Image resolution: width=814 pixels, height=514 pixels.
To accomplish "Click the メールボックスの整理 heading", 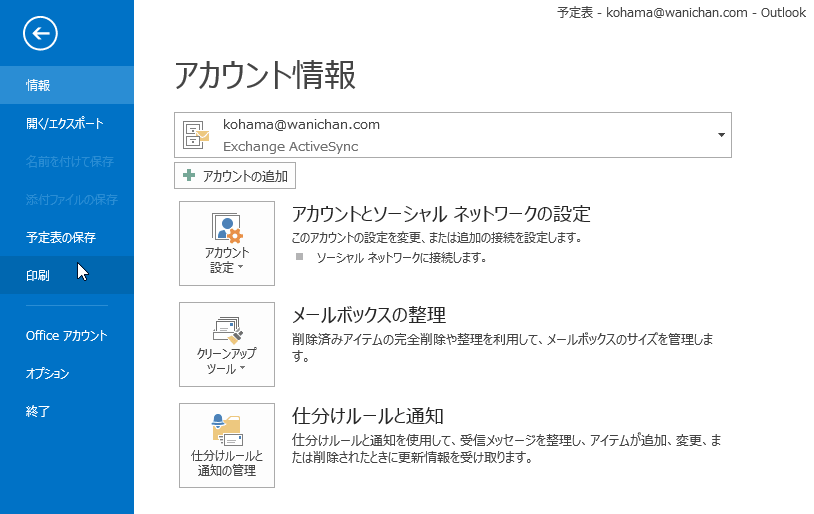I will point(369,315).
